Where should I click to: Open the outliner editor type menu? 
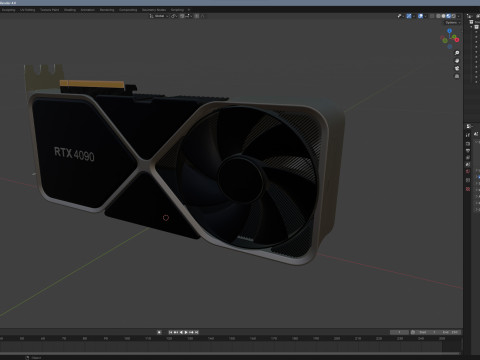(470, 16)
